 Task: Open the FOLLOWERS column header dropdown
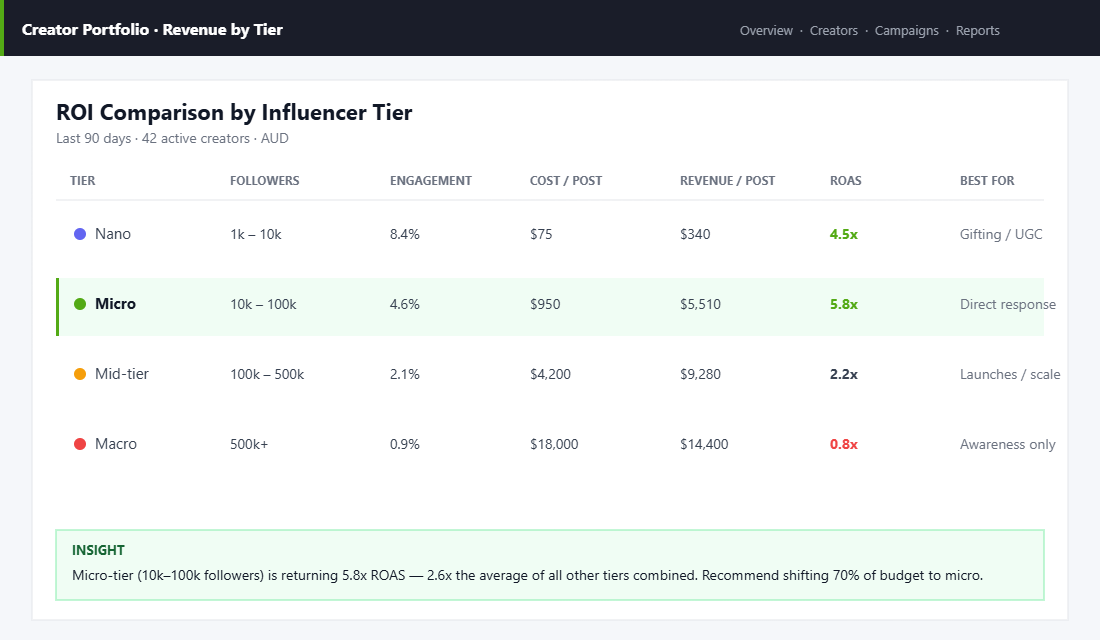point(264,181)
